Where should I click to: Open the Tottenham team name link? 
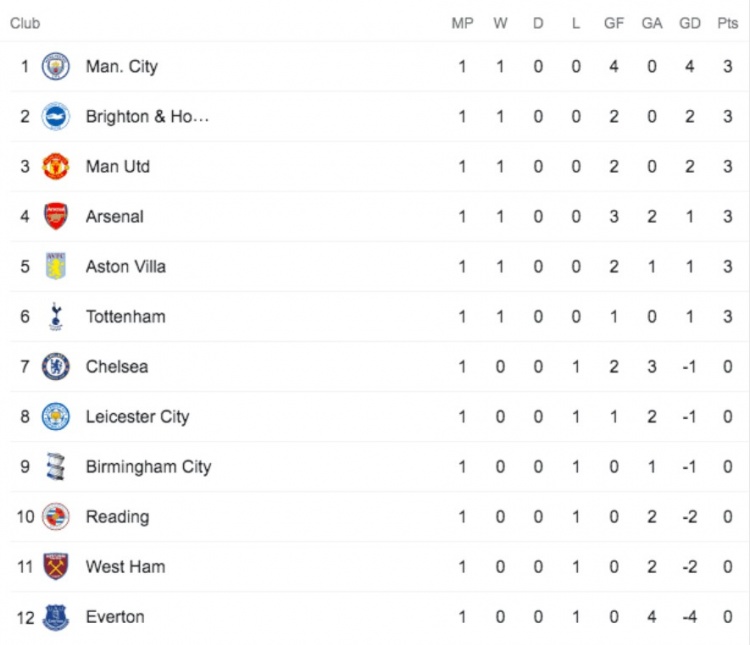coord(126,317)
